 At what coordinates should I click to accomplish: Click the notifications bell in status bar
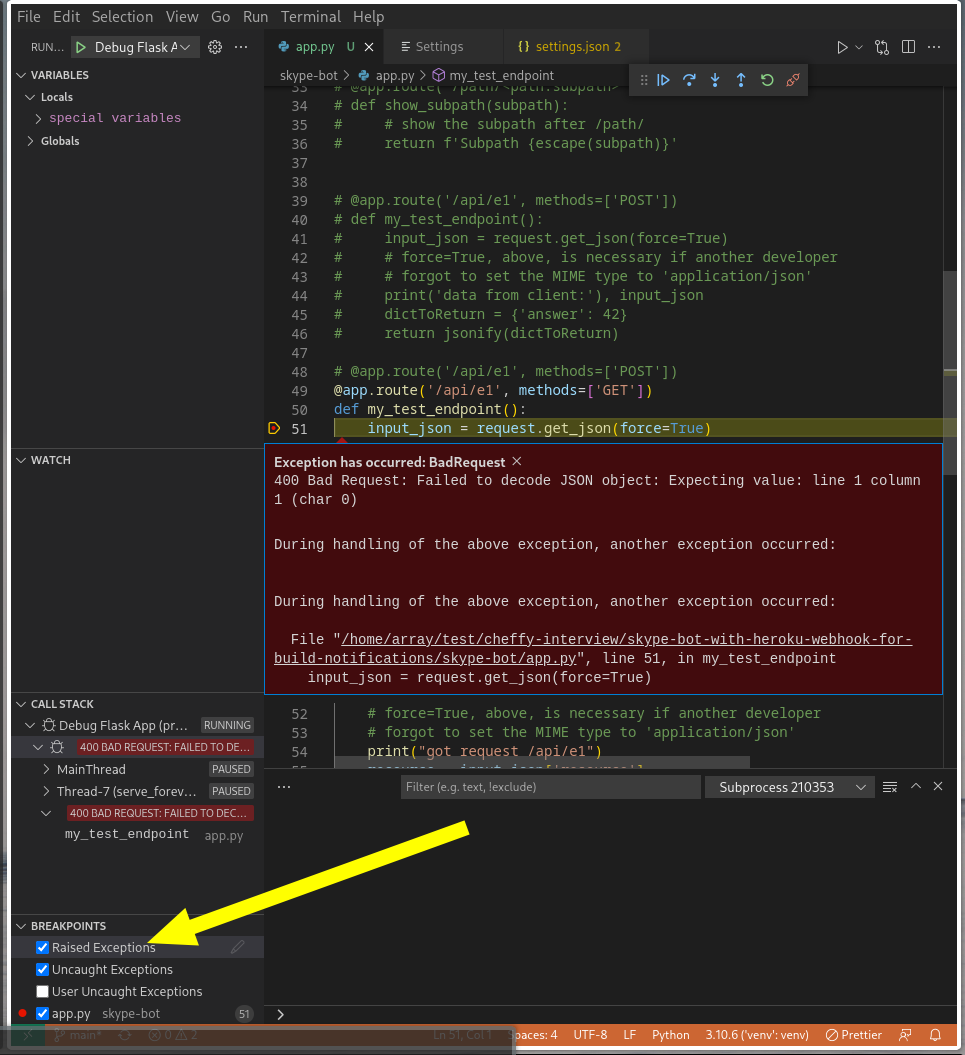click(933, 1035)
